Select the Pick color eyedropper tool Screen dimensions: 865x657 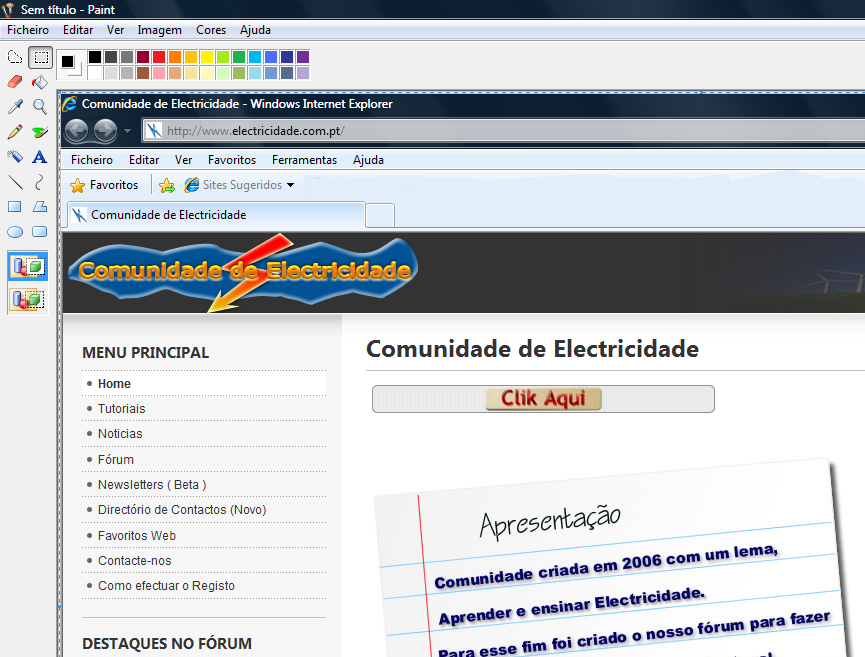point(15,106)
